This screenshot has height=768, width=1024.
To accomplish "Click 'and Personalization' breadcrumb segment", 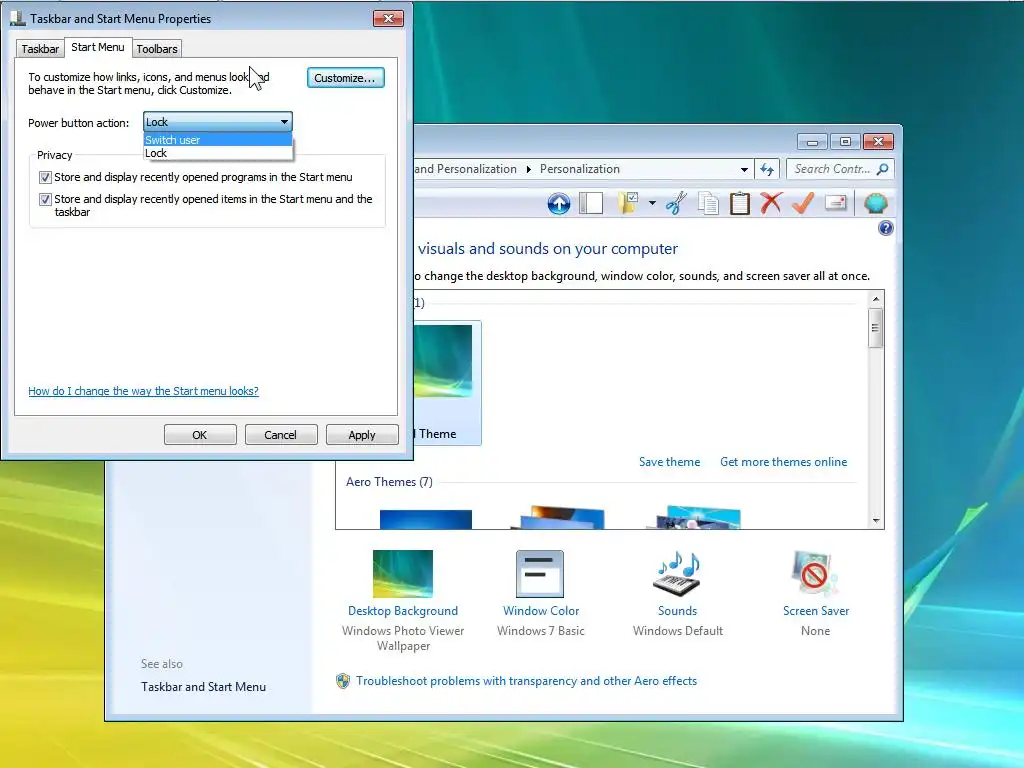I will pos(466,169).
